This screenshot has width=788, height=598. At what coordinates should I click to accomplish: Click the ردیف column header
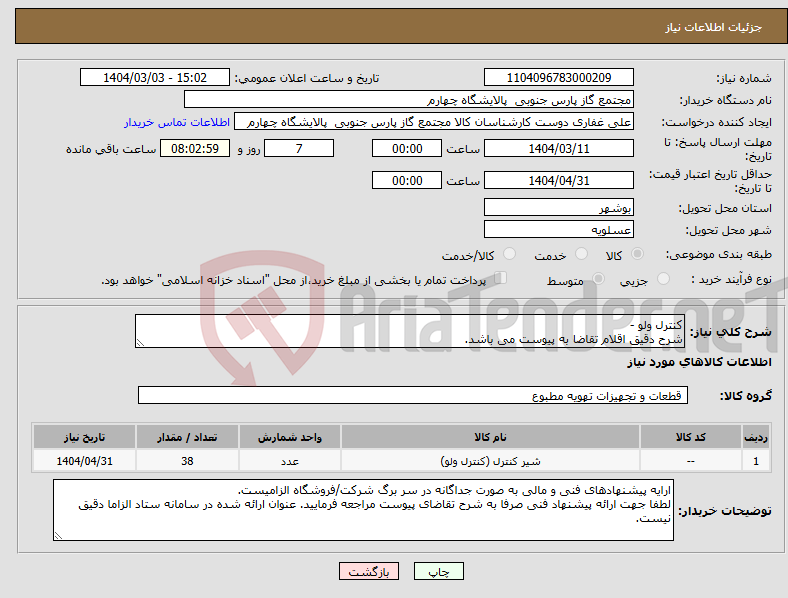pos(756,437)
